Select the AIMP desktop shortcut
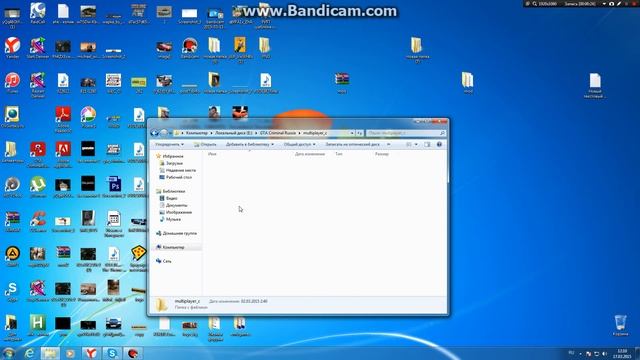Image resolution: width=640 pixels, height=360 pixels. pyautogui.click(x=12, y=257)
